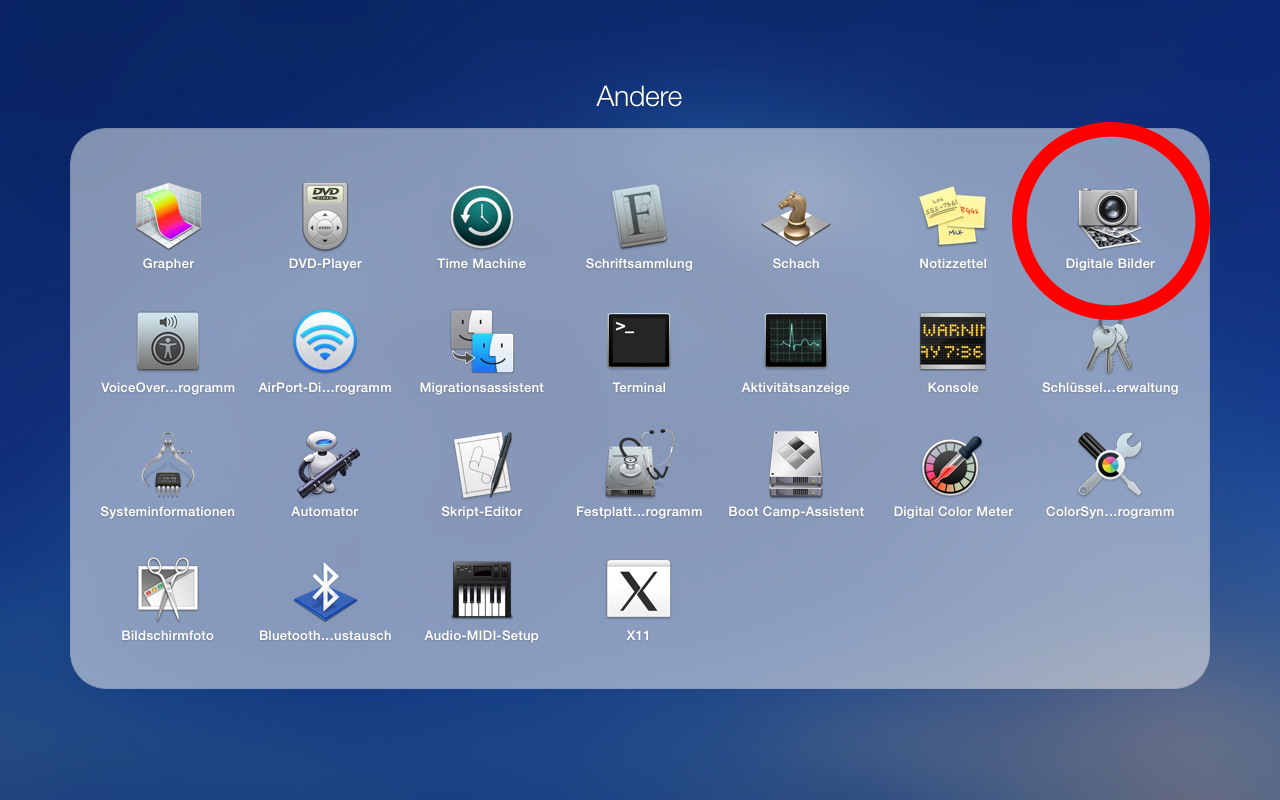1280x800 pixels.
Task: Launch Festplattendienstprogramm disk icon
Action: tap(638, 465)
